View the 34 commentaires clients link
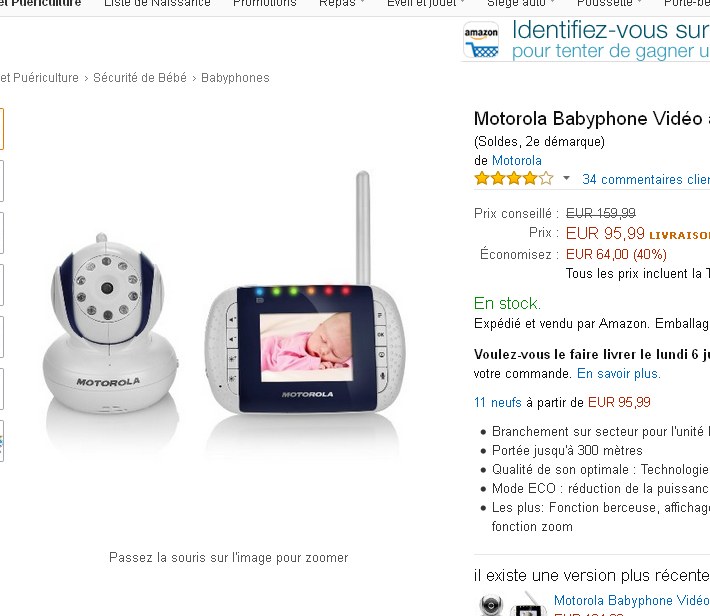This screenshot has height=616, width=710. 646,179
